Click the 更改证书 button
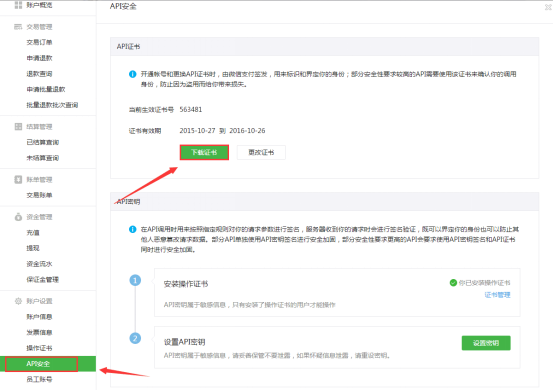This screenshot has height=391, width=554. pos(261,152)
